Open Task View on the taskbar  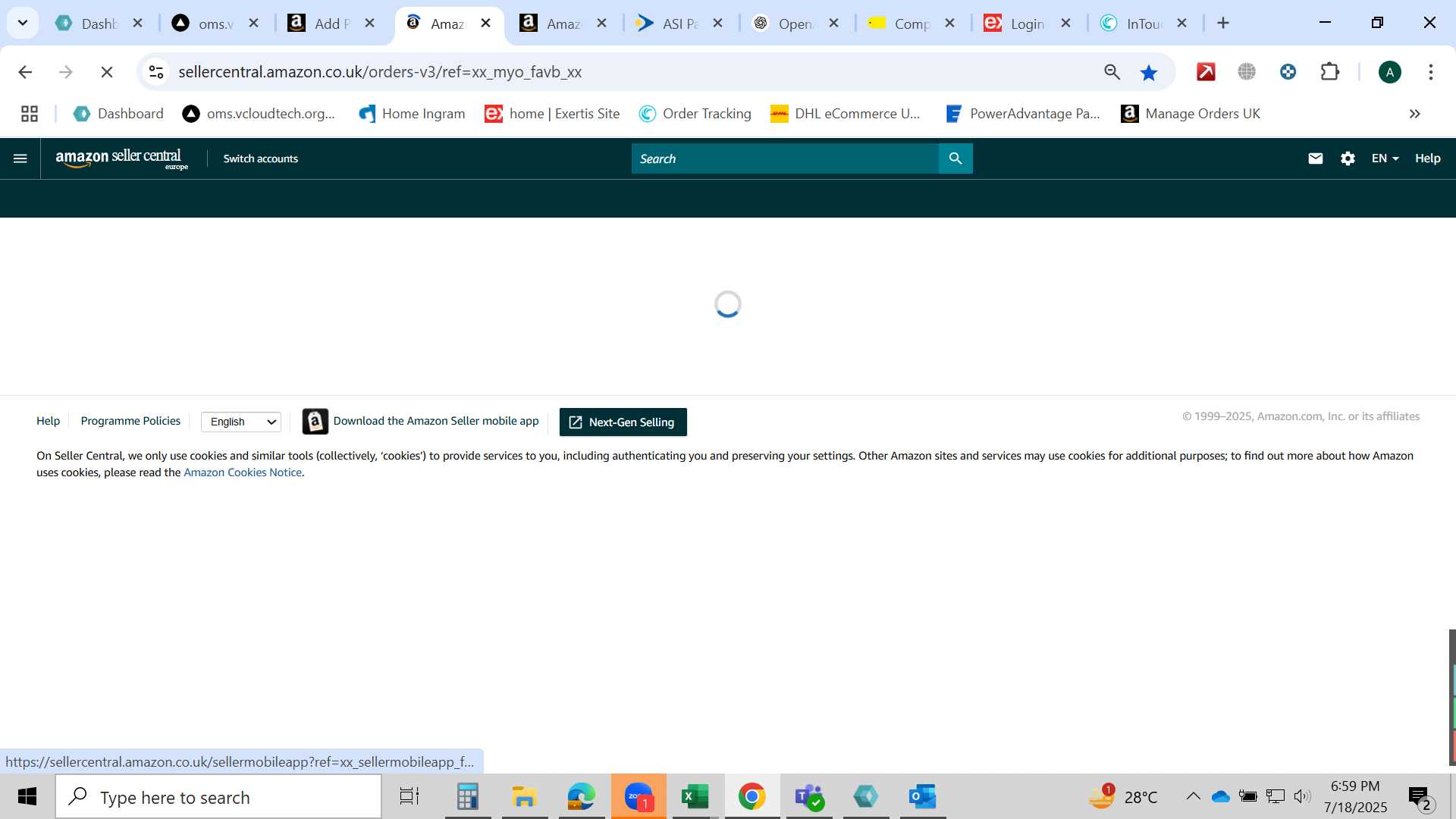click(x=409, y=797)
